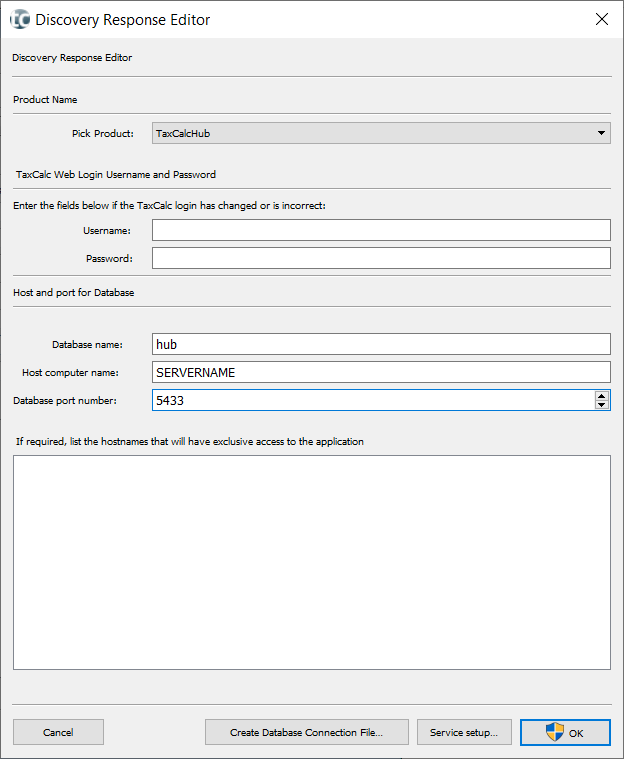Close the Discovery Response Editor window
Viewport: 624px width, 759px height.
tap(601, 19)
